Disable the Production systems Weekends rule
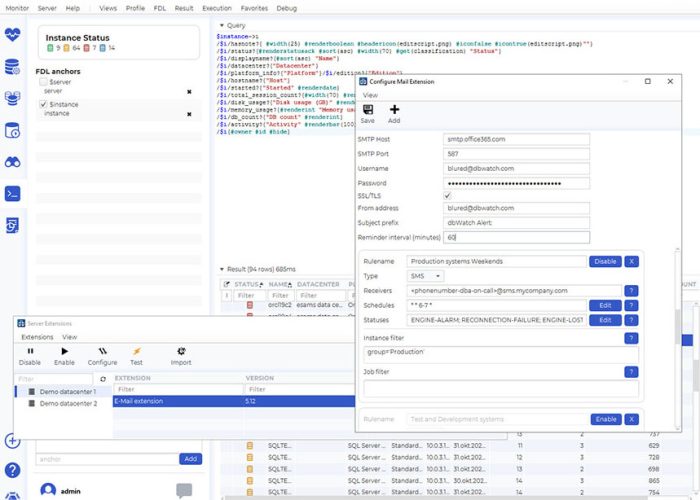 [x=605, y=262]
